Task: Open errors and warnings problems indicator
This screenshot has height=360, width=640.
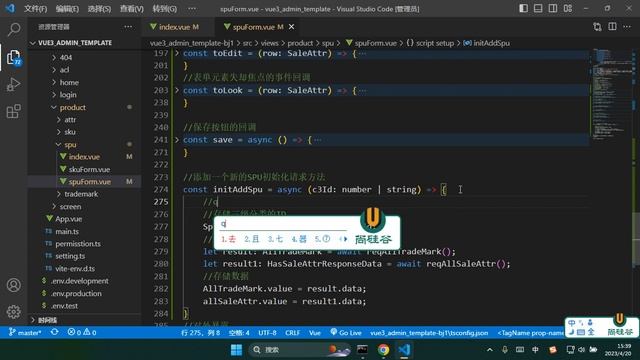Action: point(82,333)
